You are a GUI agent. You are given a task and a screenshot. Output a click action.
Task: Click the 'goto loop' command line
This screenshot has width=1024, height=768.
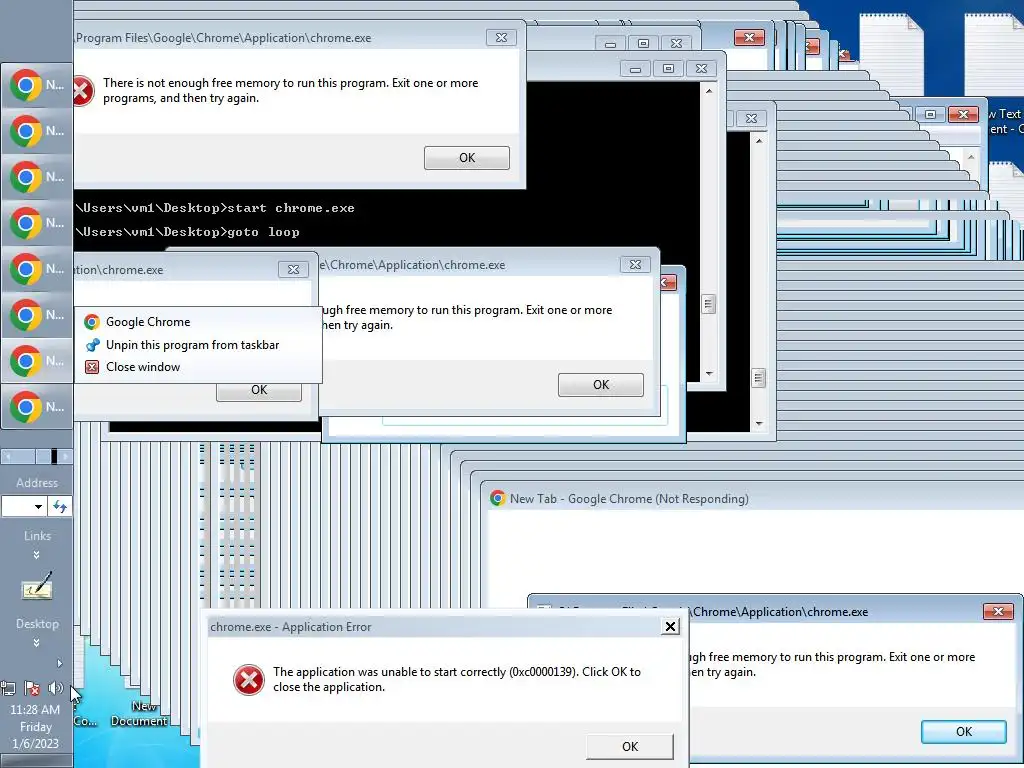click(x=188, y=232)
